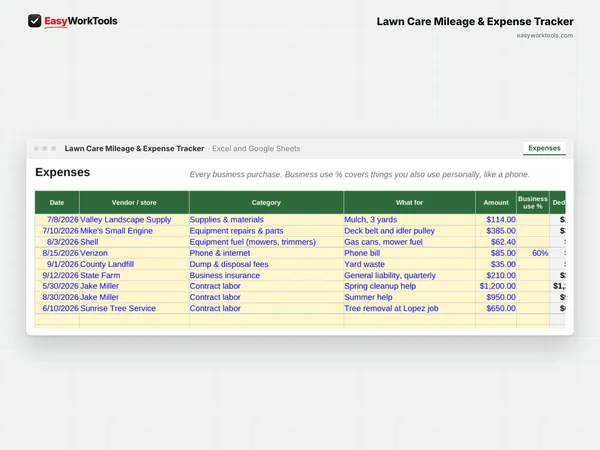Select the Business use % column header
The height and width of the screenshot is (450, 600).
533,202
